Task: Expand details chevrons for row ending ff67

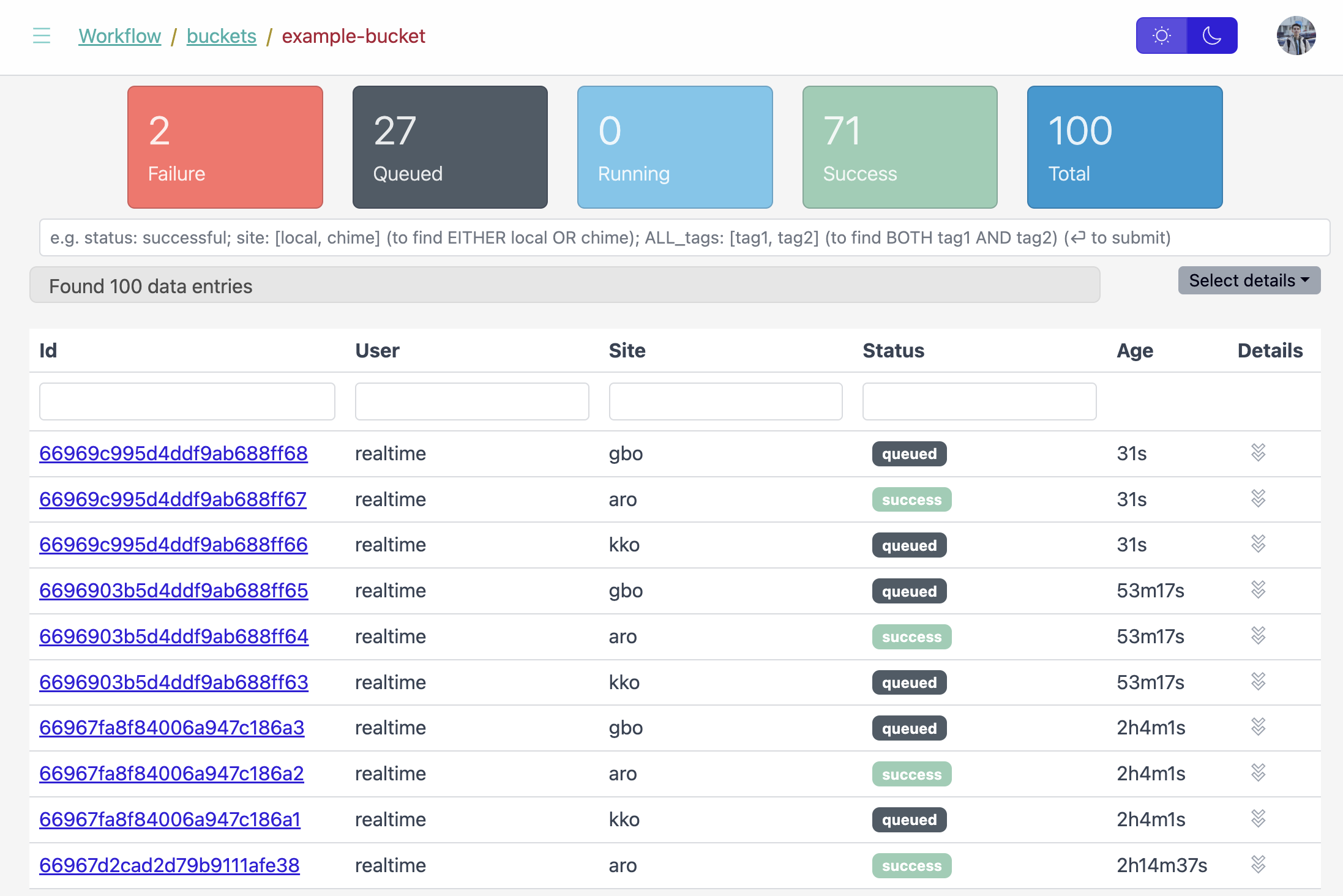Action: (x=1258, y=498)
